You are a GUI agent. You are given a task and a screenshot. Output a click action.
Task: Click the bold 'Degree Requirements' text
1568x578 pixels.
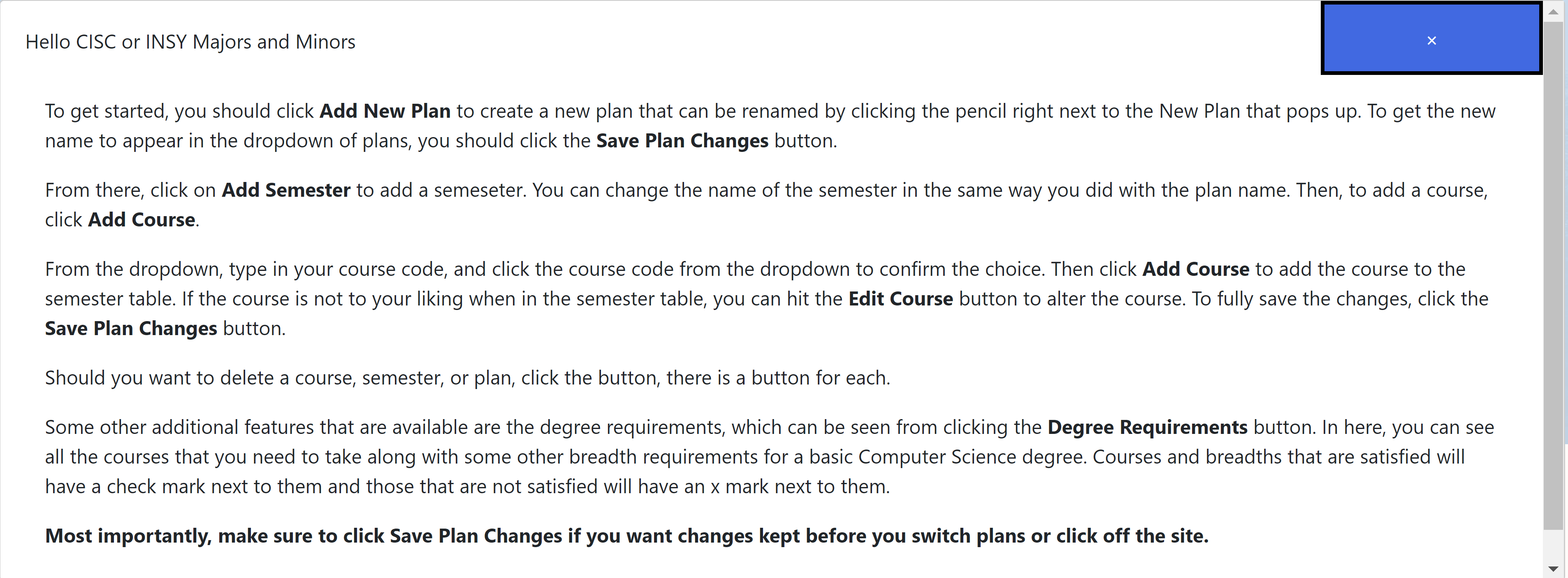point(1147,427)
